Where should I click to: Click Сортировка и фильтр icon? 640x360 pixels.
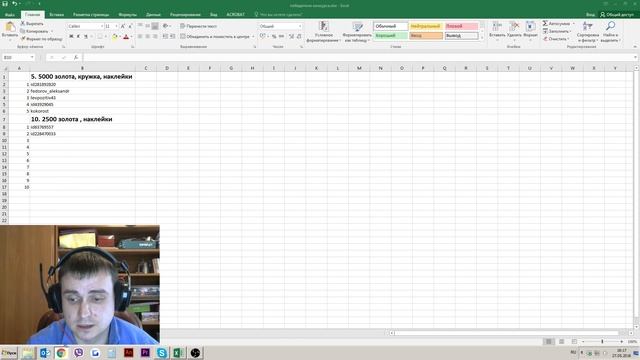click(588, 27)
